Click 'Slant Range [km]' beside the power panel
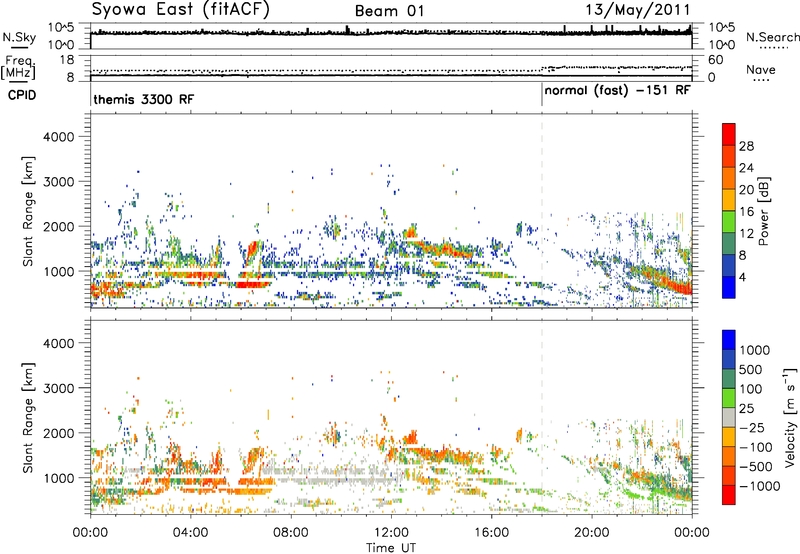 tap(28, 211)
